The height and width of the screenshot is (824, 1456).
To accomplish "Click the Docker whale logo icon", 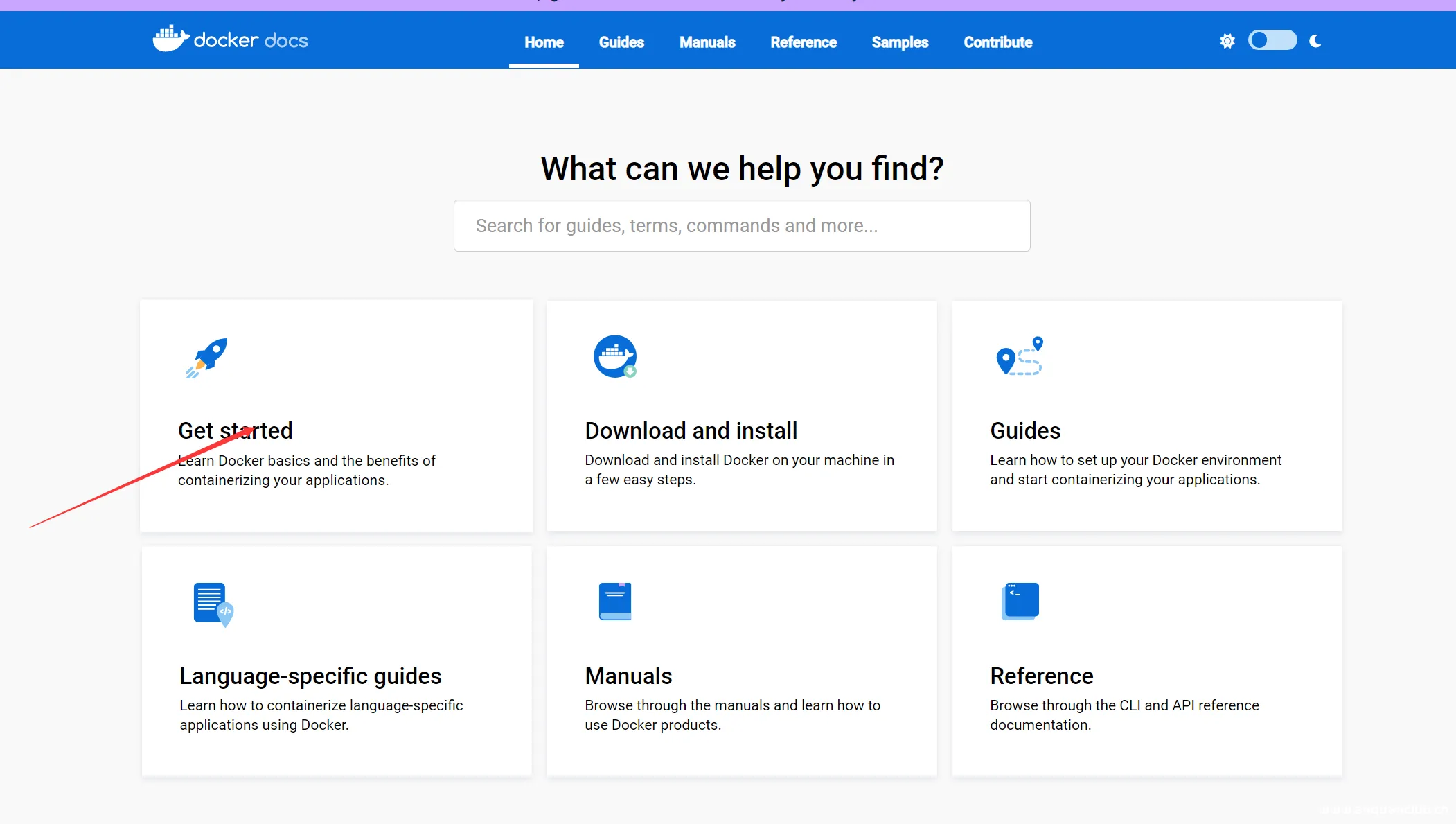I will pos(170,39).
